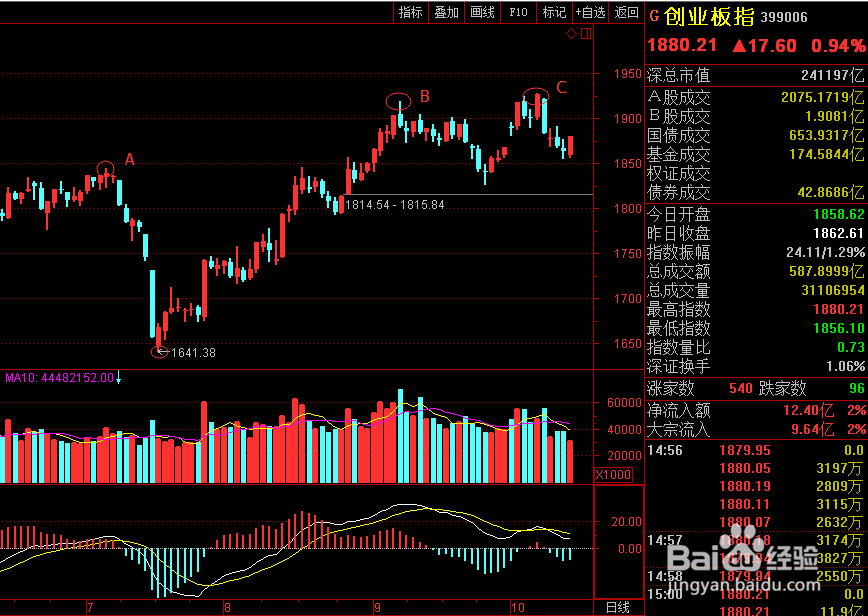Click the gap label 1814.54 - 1815.84

click(x=395, y=205)
